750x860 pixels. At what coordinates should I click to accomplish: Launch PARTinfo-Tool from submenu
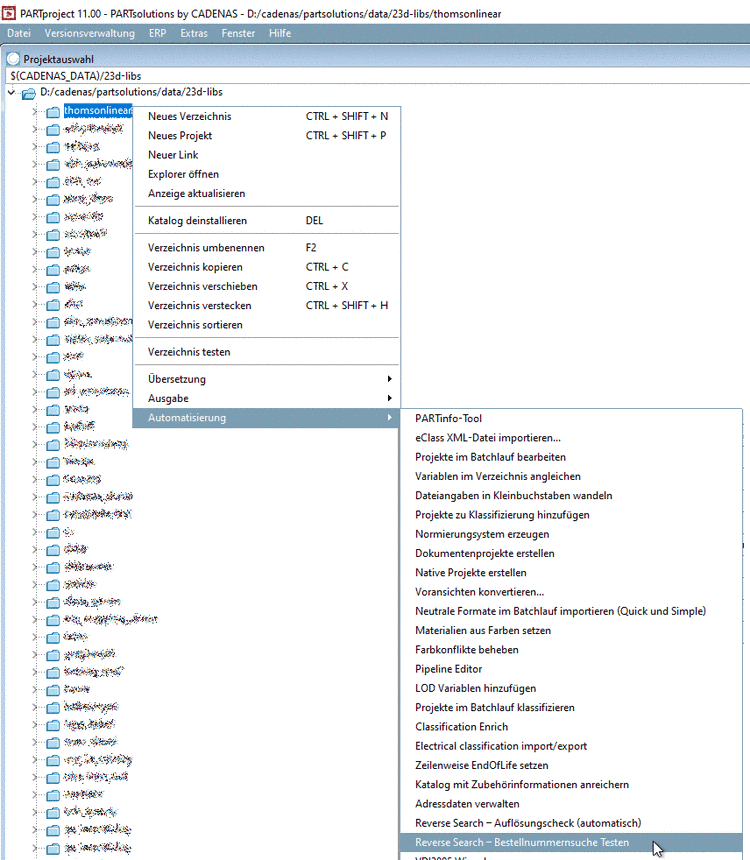coord(571,418)
